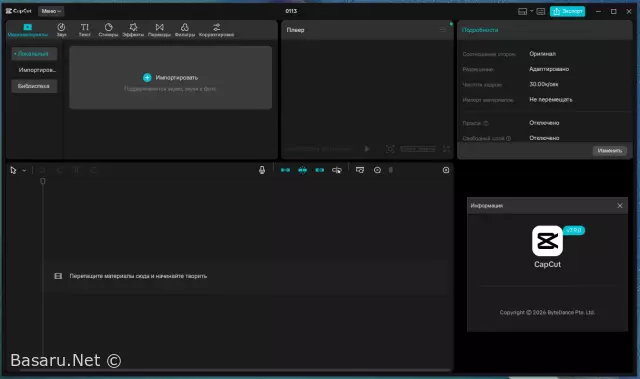Open the Подробности details tab

pyautogui.click(x=480, y=30)
